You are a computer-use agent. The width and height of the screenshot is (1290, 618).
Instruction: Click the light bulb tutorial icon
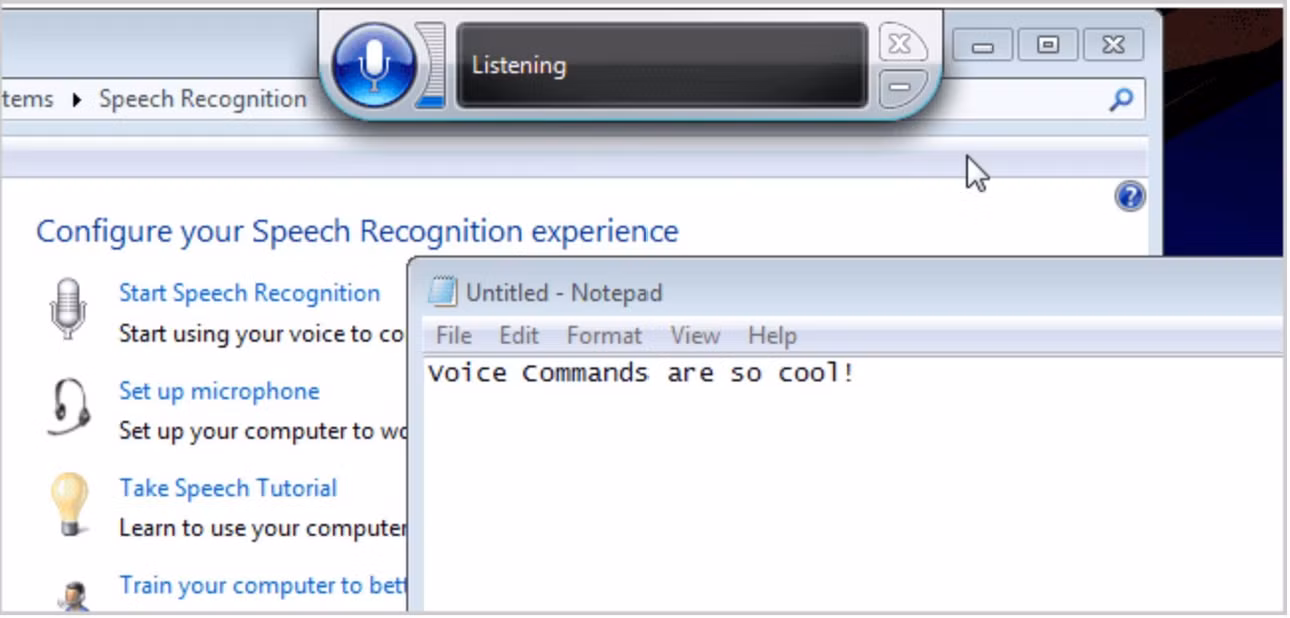(70, 504)
